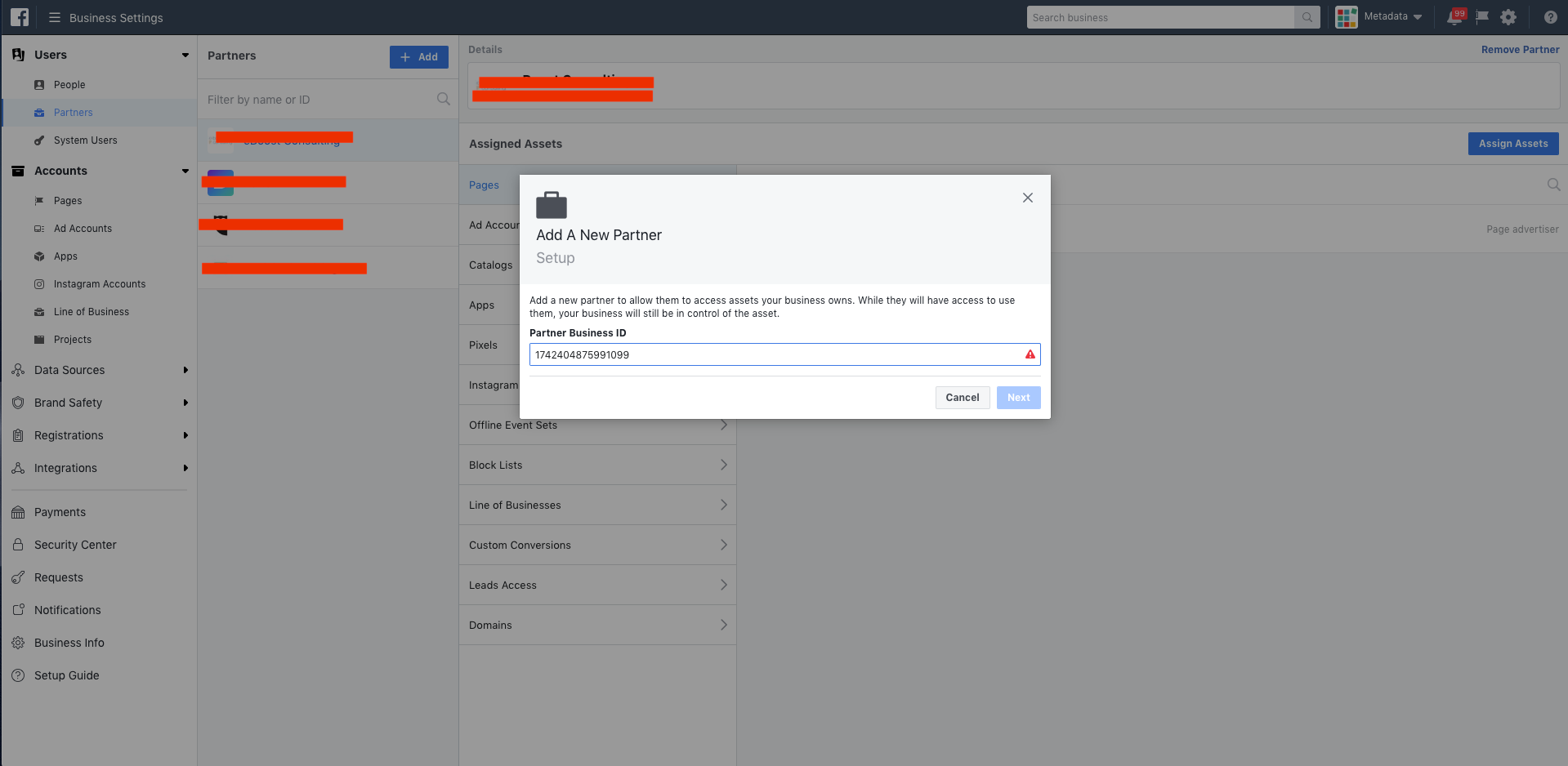This screenshot has width=1568, height=766.
Task: Collapse the Accounts section
Action: pos(185,171)
